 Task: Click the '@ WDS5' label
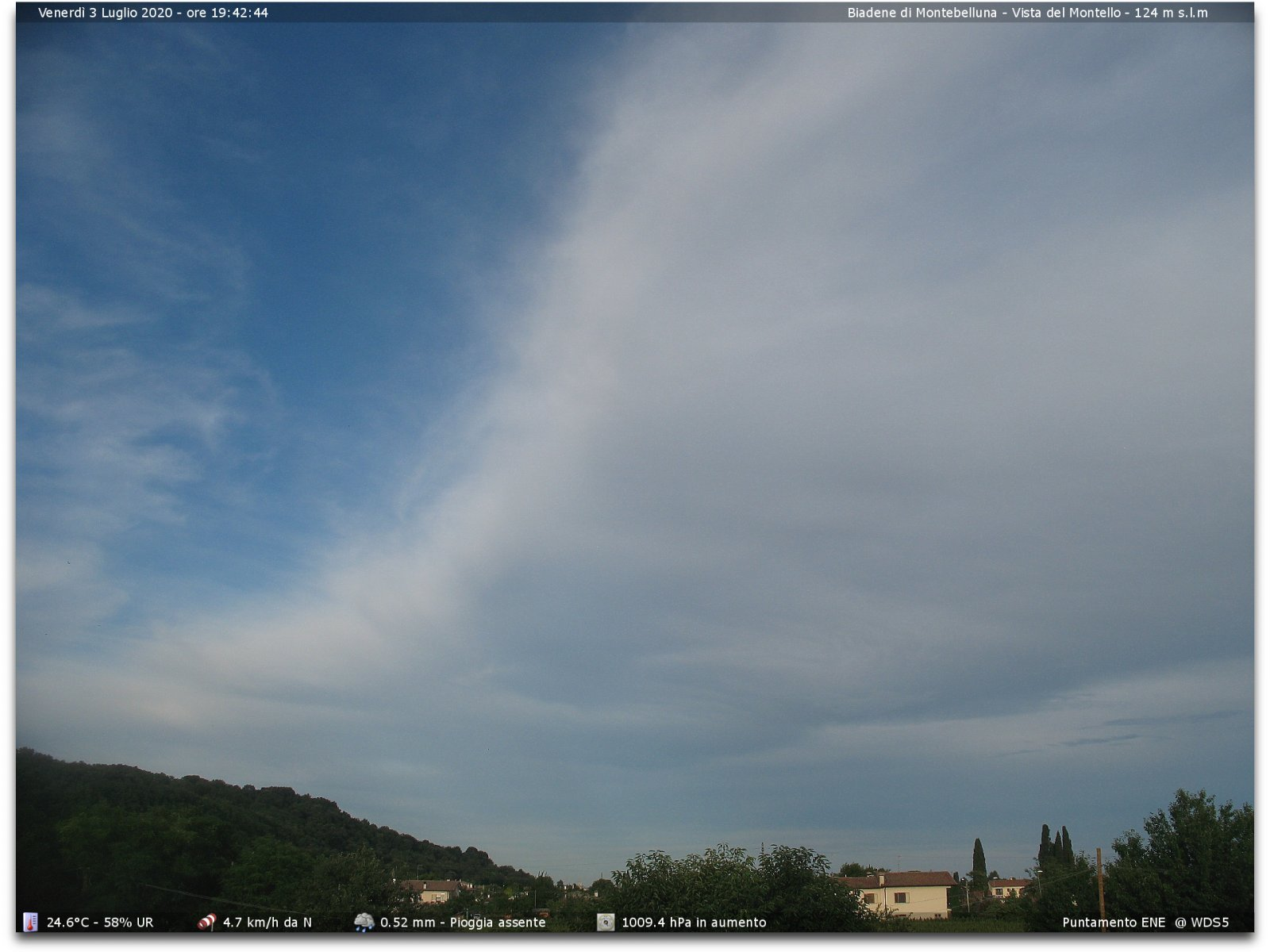(x=1202, y=923)
